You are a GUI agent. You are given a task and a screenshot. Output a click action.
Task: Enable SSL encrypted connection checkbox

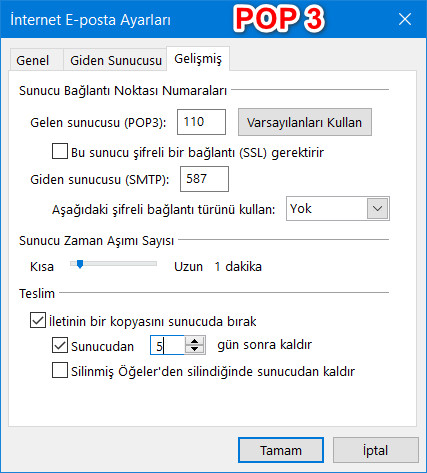click(60, 151)
